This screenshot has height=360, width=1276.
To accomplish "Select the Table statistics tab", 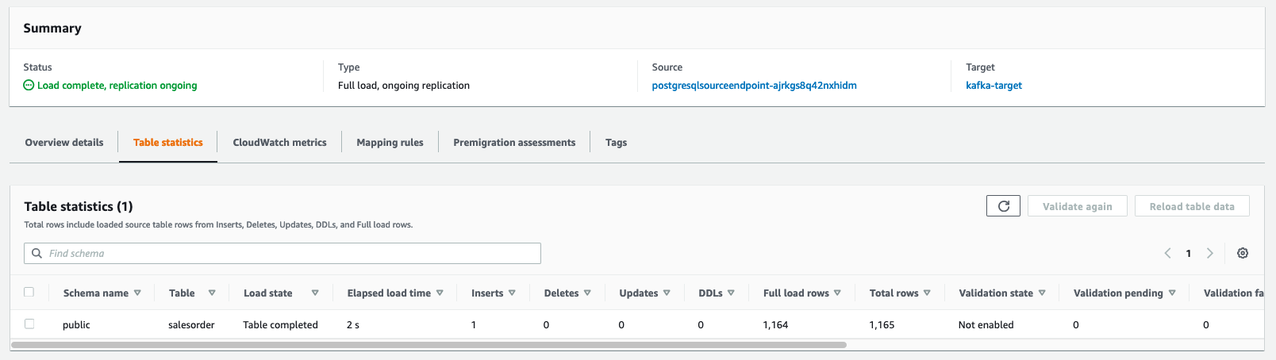I will [168, 142].
